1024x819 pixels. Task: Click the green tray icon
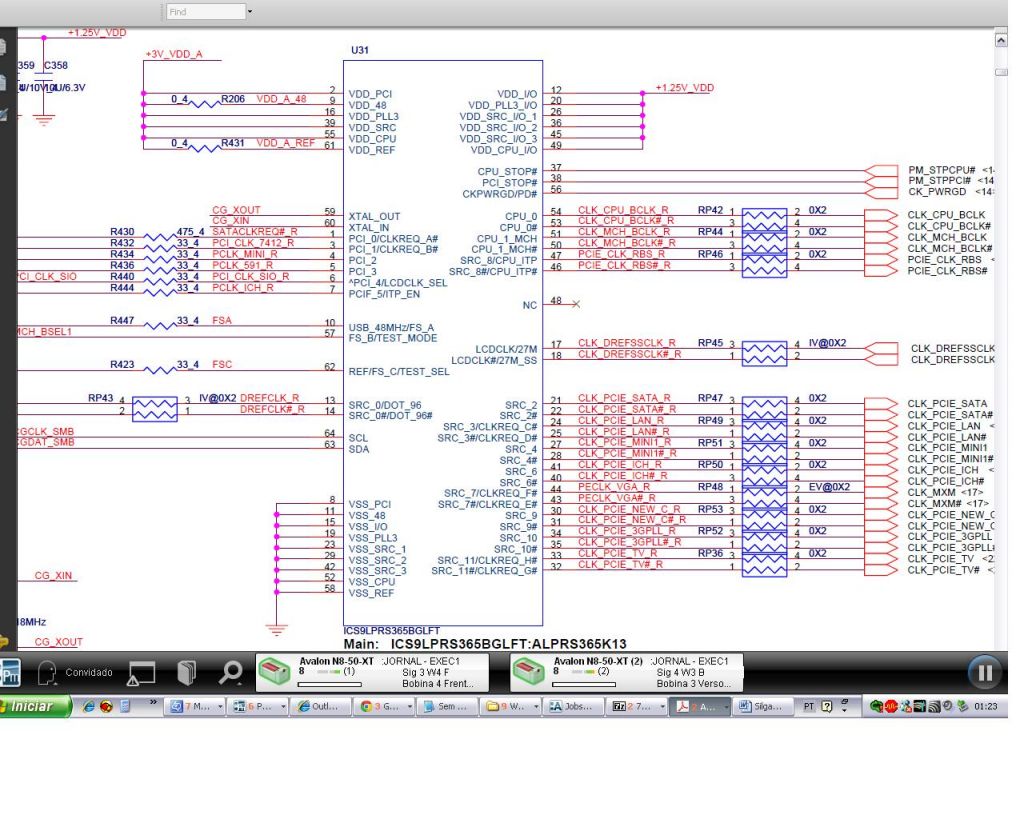click(x=877, y=707)
